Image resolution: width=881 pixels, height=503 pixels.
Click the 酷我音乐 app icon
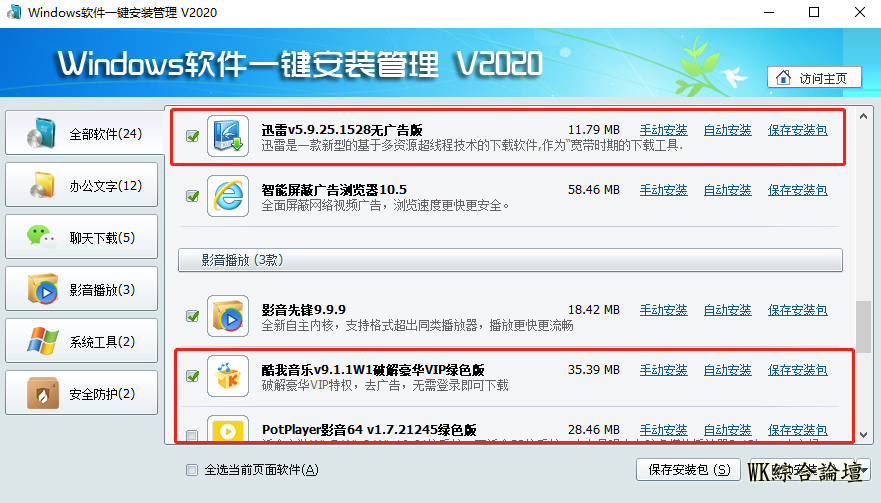pos(228,376)
